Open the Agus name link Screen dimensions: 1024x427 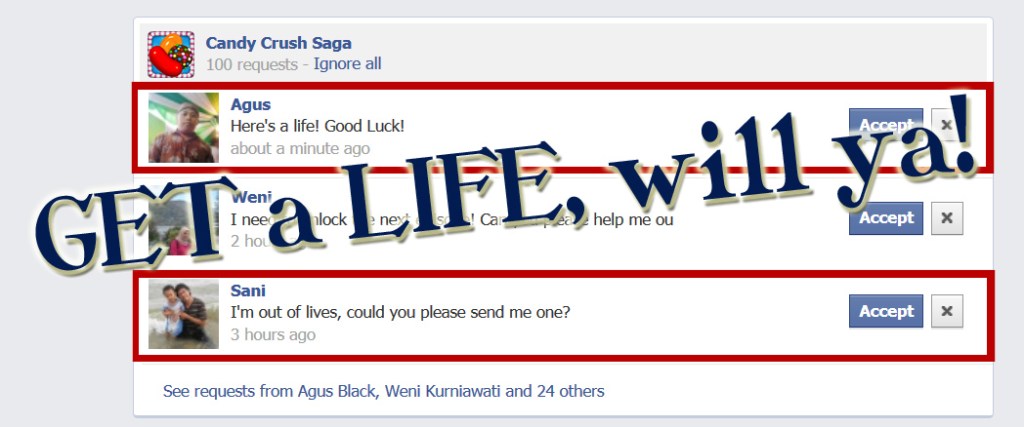[250, 104]
